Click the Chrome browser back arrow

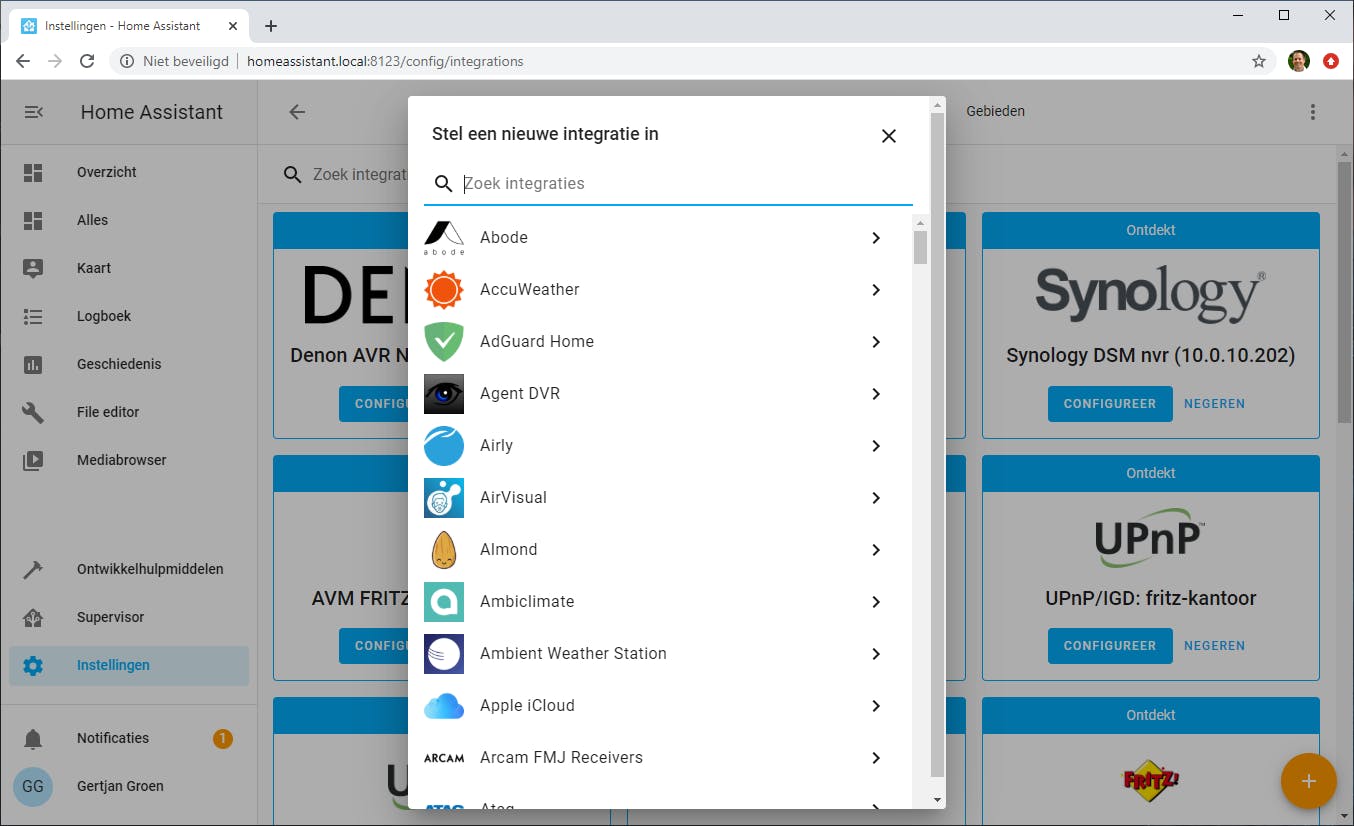tap(23, 61)
